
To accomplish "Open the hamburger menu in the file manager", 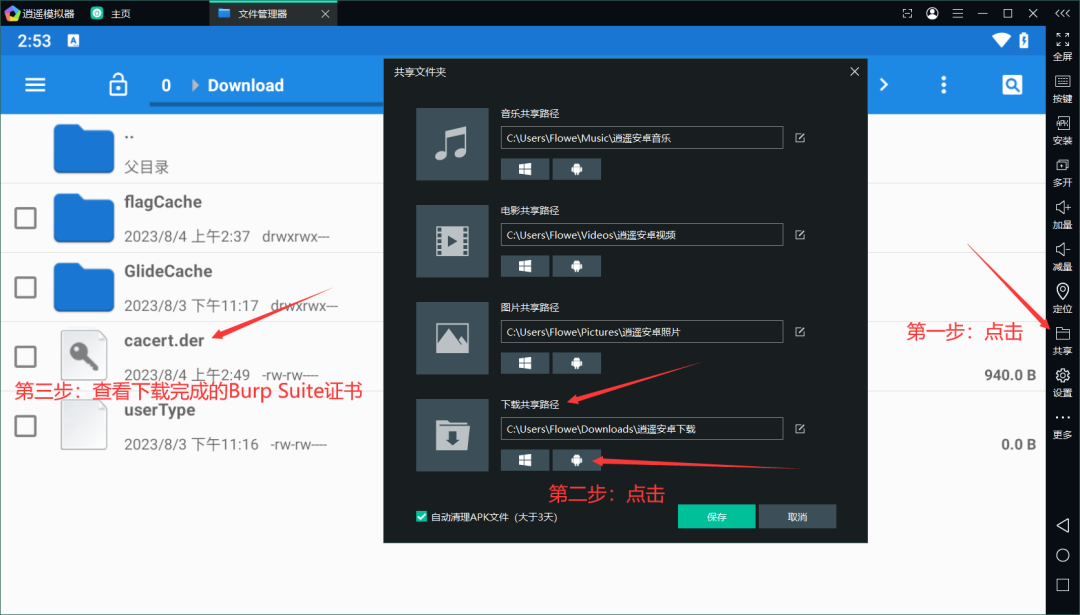I will 35,85.
